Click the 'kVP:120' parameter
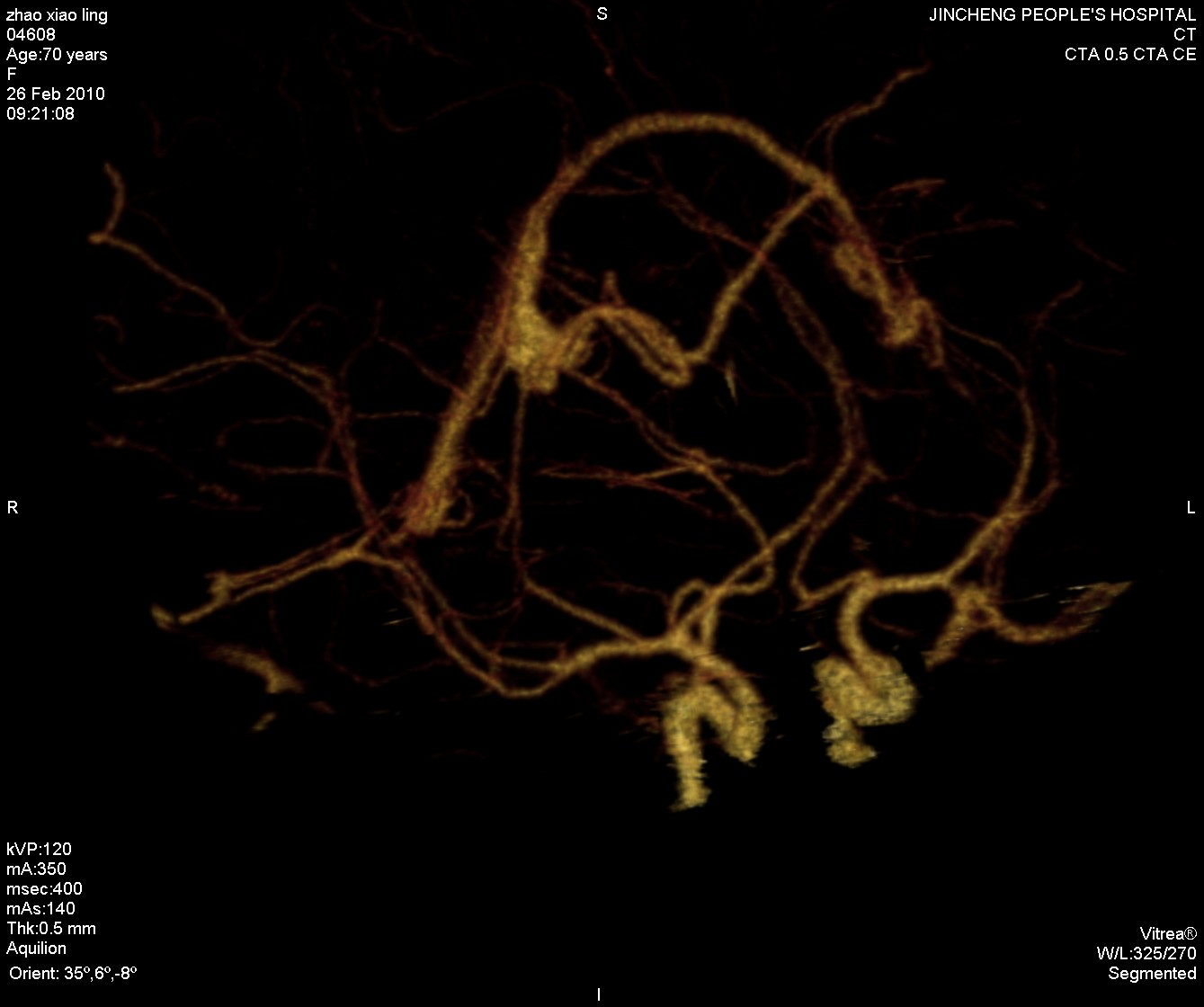The height and width of the screenshot is (1007, 1204). click(39, 850)
